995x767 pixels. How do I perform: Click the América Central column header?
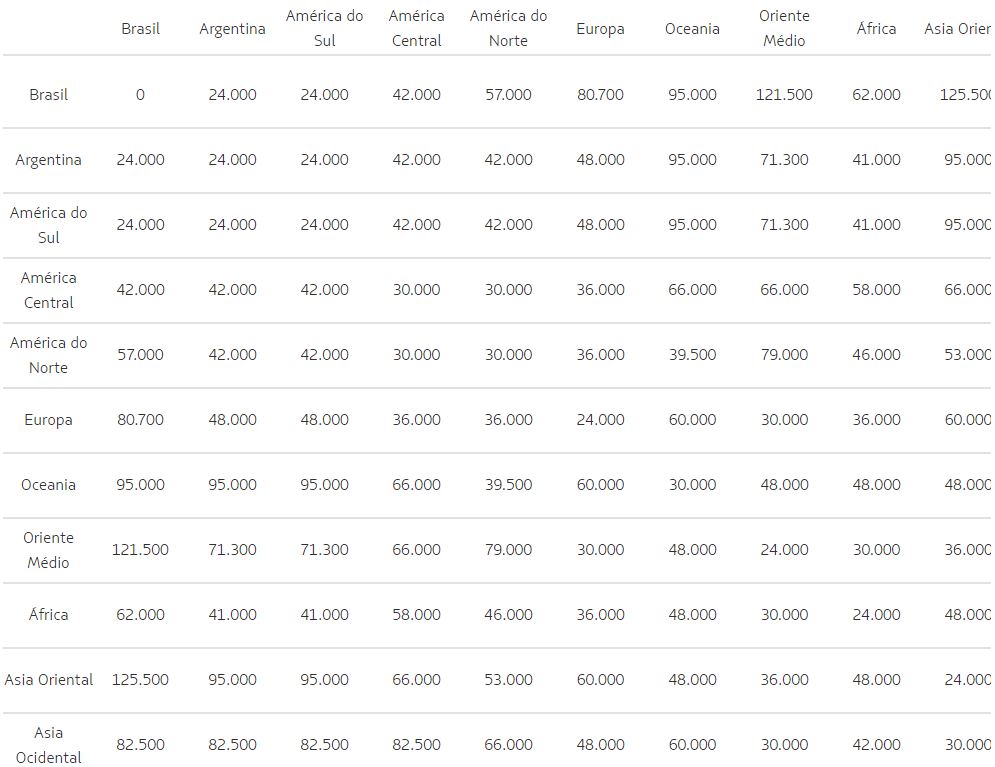(416, 28)
